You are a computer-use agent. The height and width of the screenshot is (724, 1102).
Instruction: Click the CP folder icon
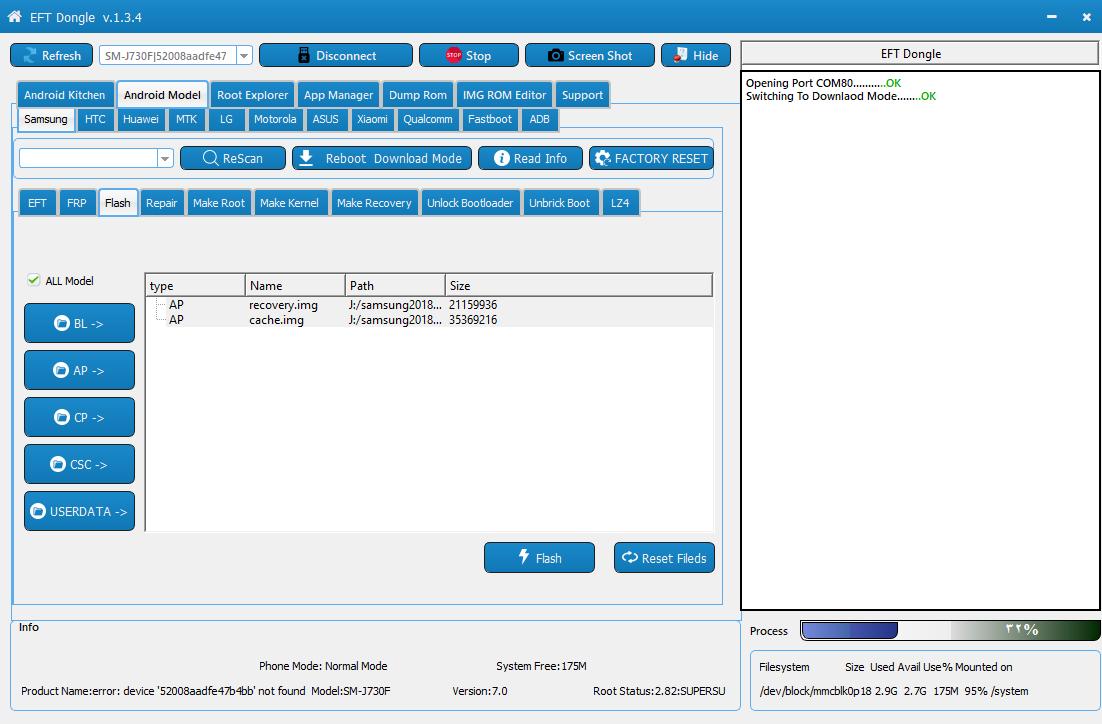[62, 417]
